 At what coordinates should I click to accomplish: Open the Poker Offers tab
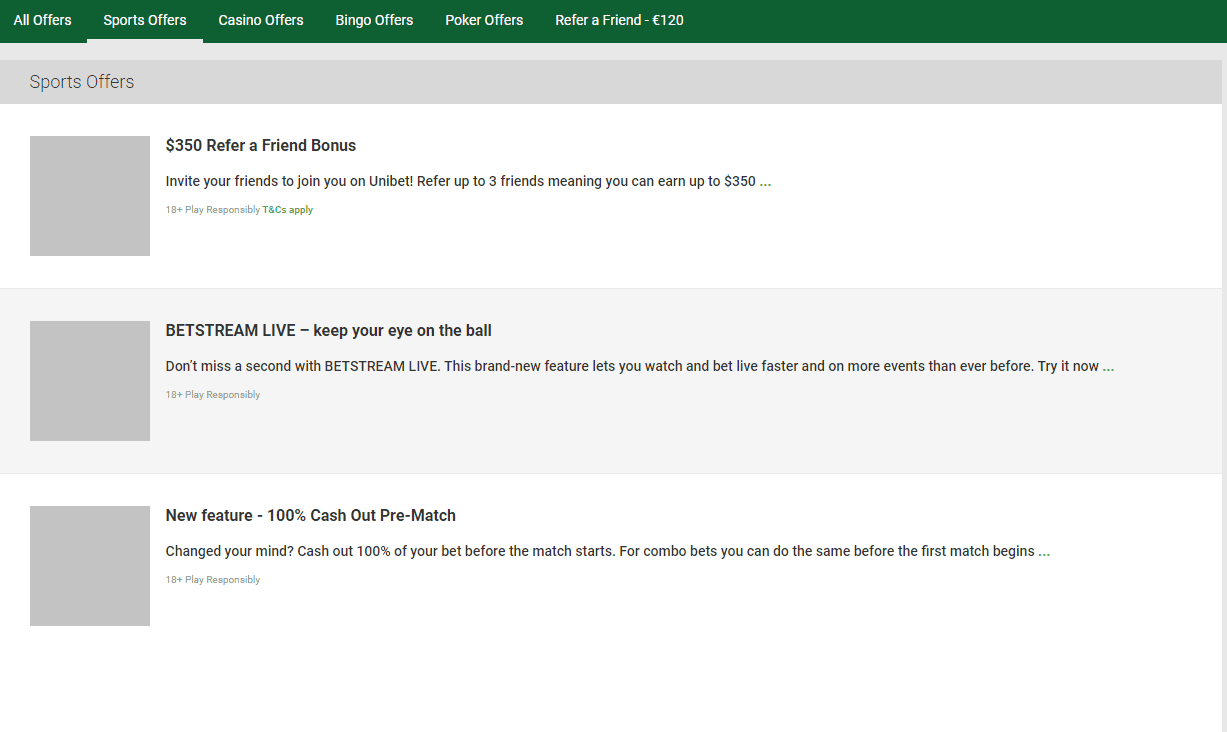(484, 20)
